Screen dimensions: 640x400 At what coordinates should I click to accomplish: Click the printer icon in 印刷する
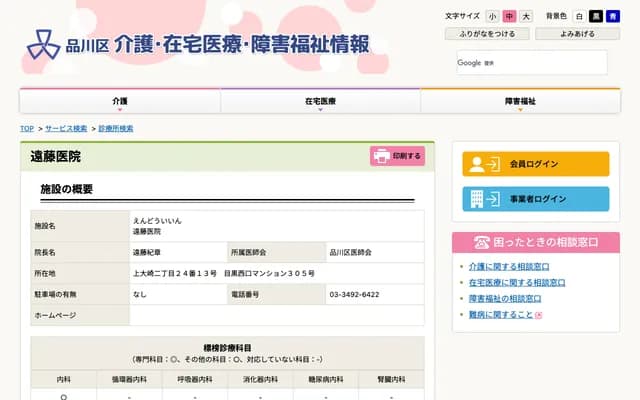[x=381, y=156]
